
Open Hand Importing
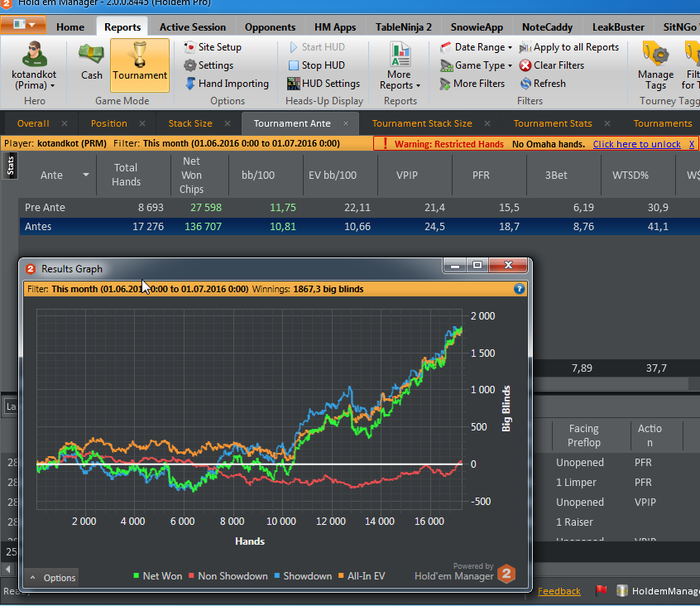tap(227, 84)
